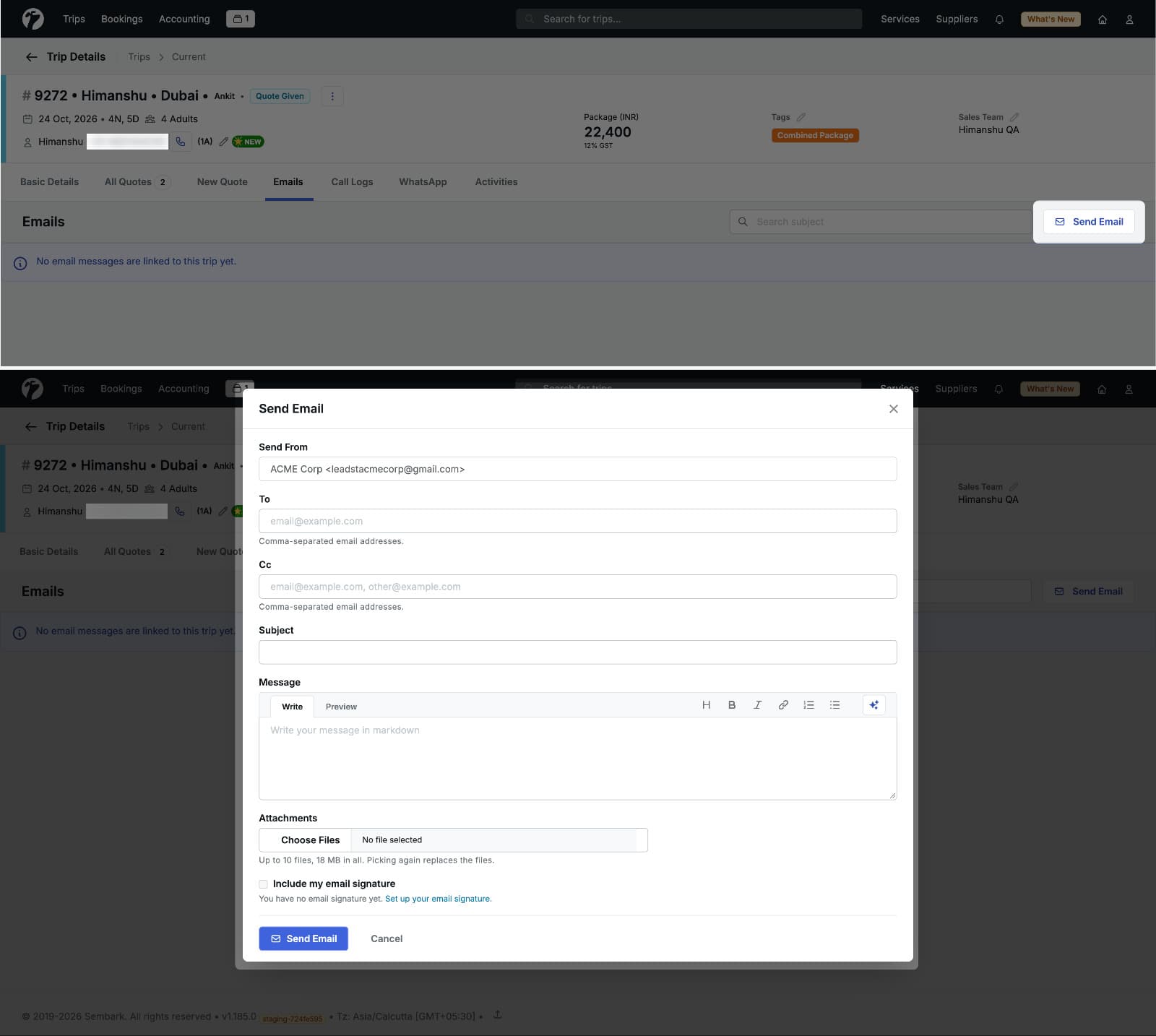Screen dimensions: 1156x1036
Task: Open the three-dot trip menu beside Quote Given
Action: point(332,96)
